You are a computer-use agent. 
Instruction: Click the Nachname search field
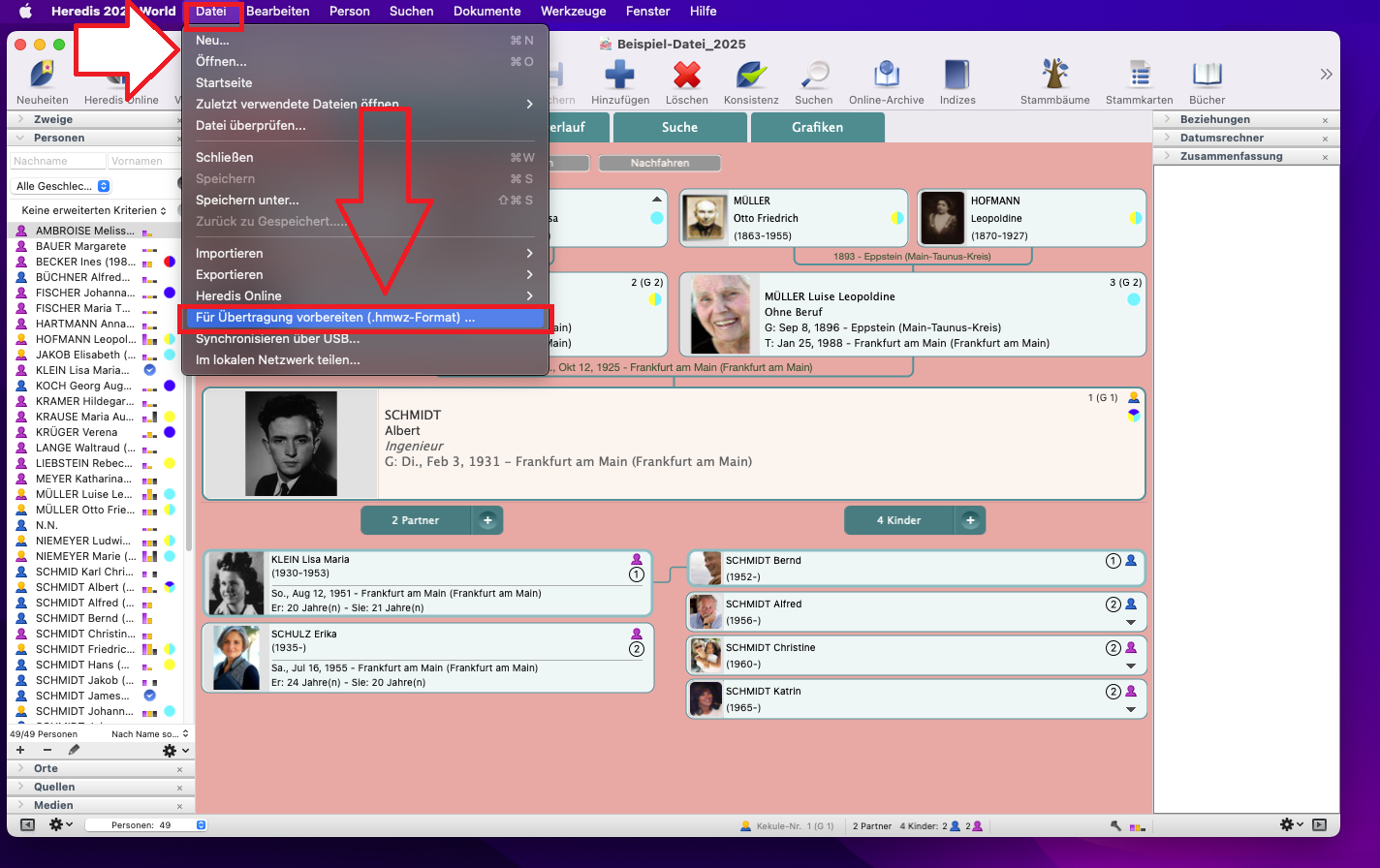point(57,162)
